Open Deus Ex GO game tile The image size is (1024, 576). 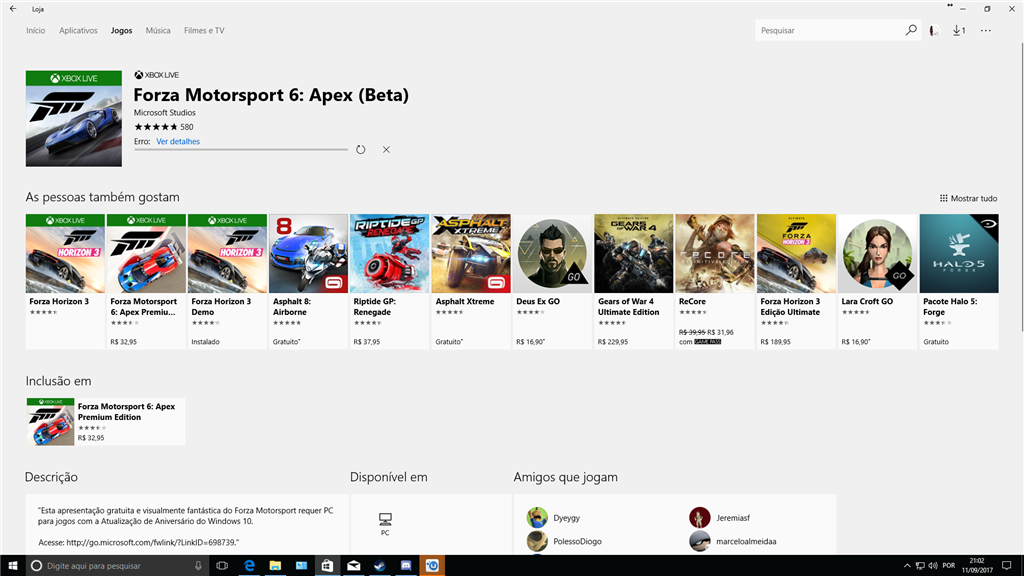click(x=552, y=281)
